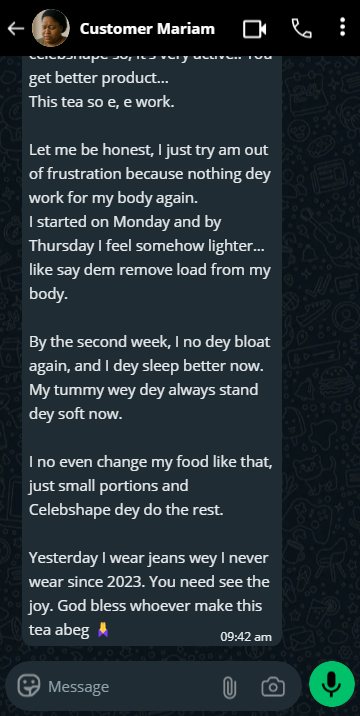
Task: Record a voice note with green microphone
Action: point(332,684)
